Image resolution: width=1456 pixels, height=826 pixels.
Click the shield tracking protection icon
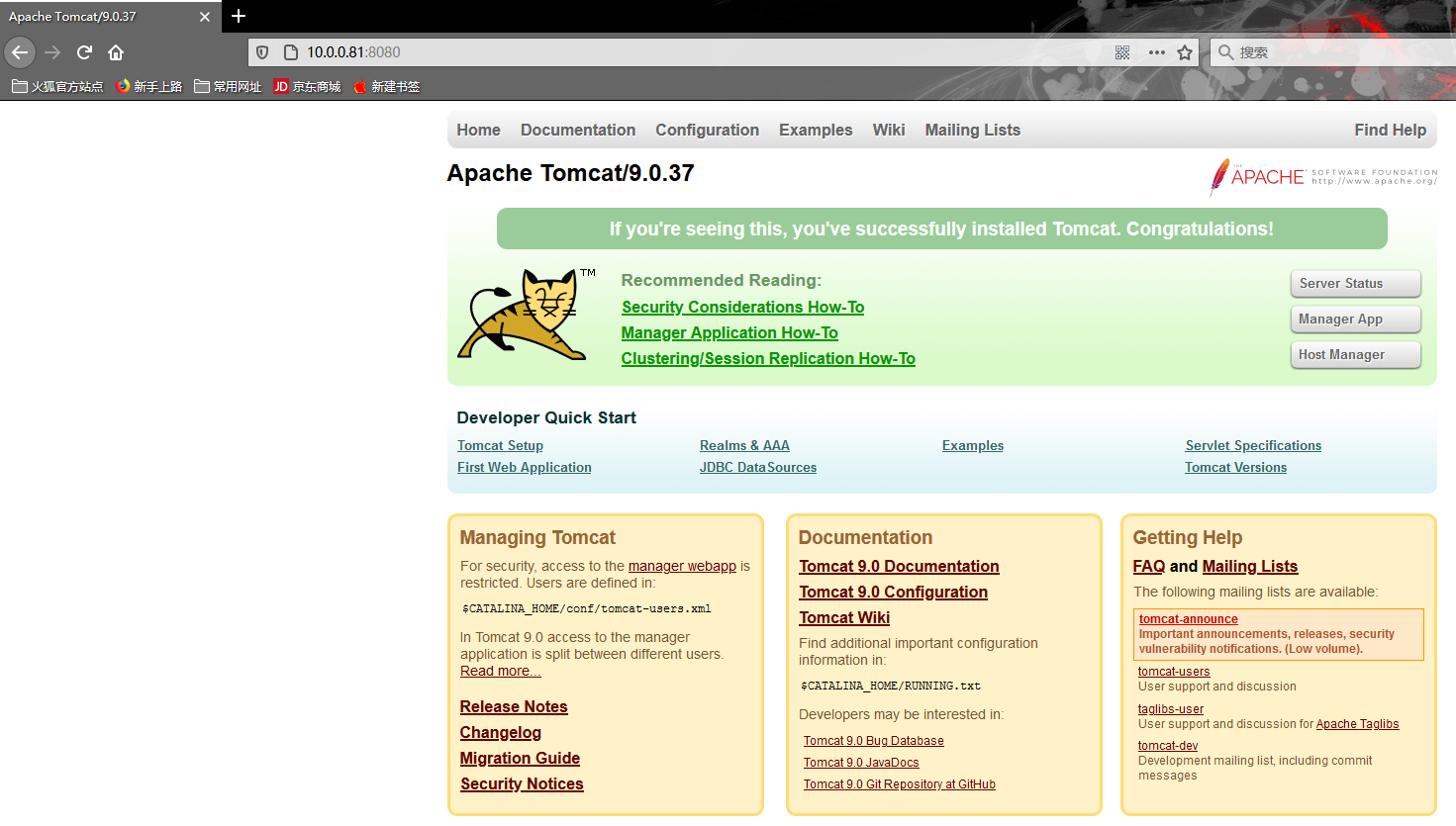click(x=262, y=52)
